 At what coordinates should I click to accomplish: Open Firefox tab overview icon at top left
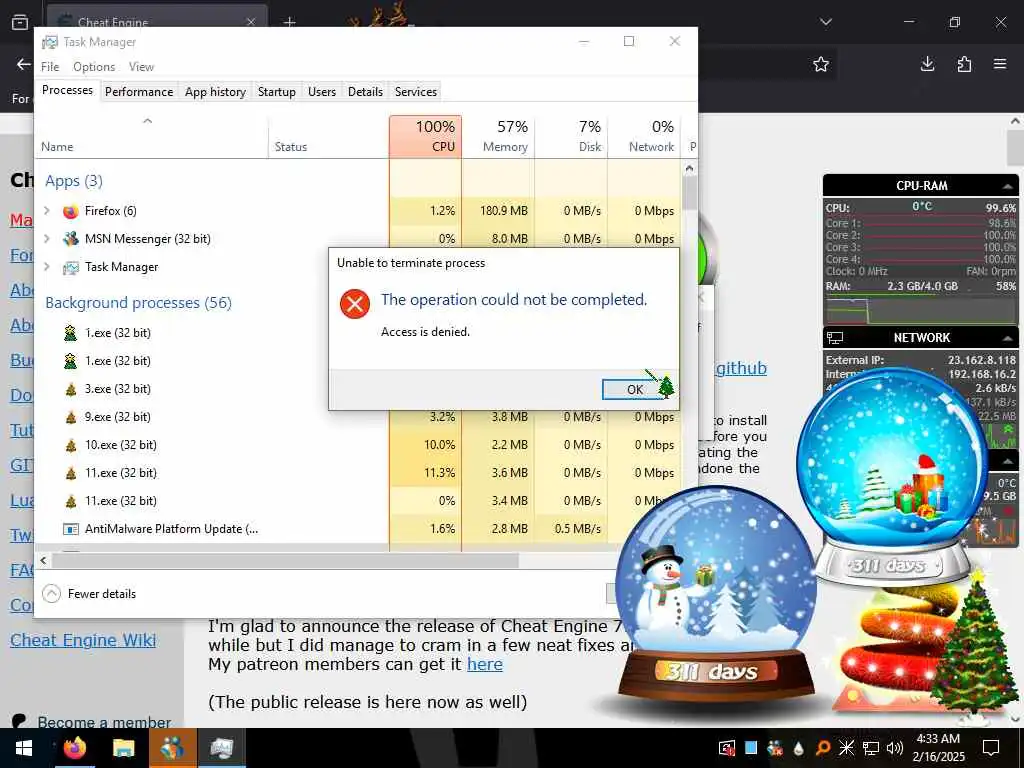click(x=20, y=22)
